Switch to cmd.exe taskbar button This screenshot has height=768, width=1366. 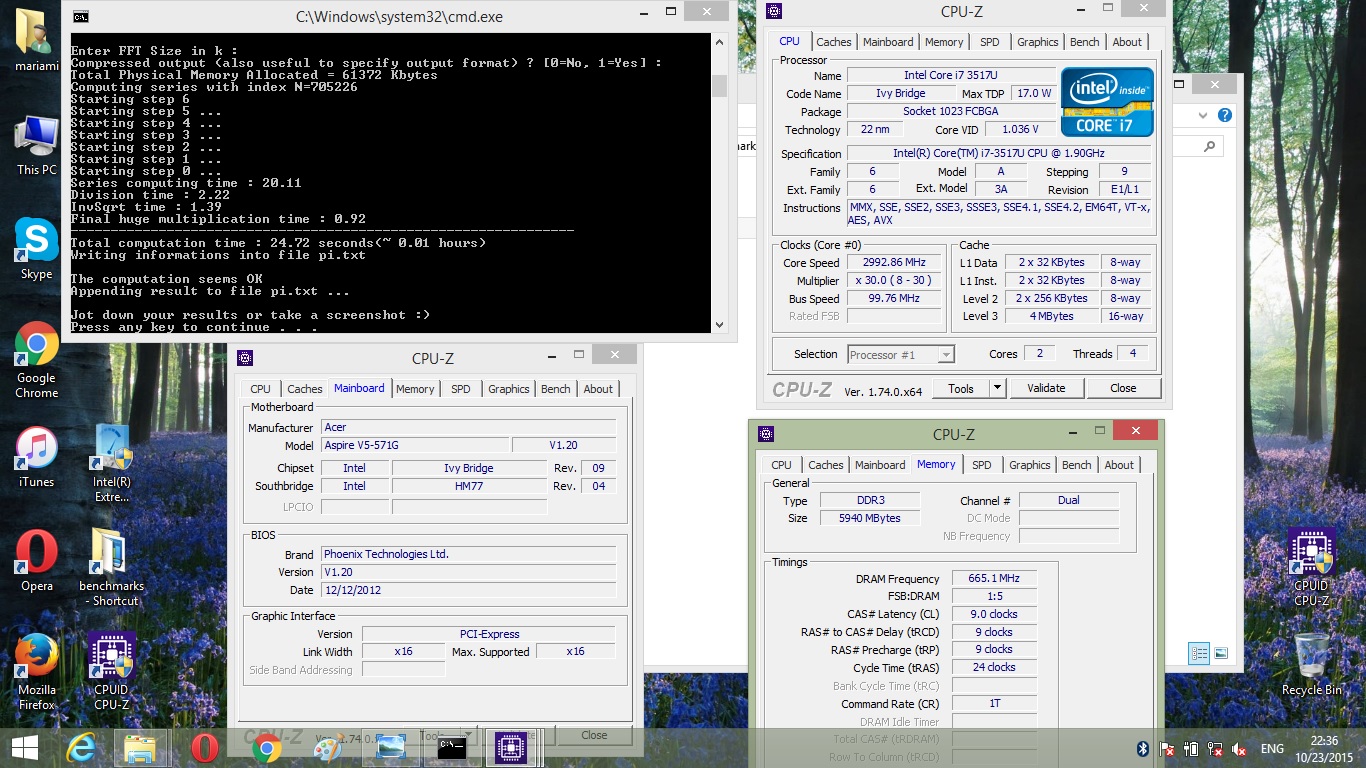[451, 748]
